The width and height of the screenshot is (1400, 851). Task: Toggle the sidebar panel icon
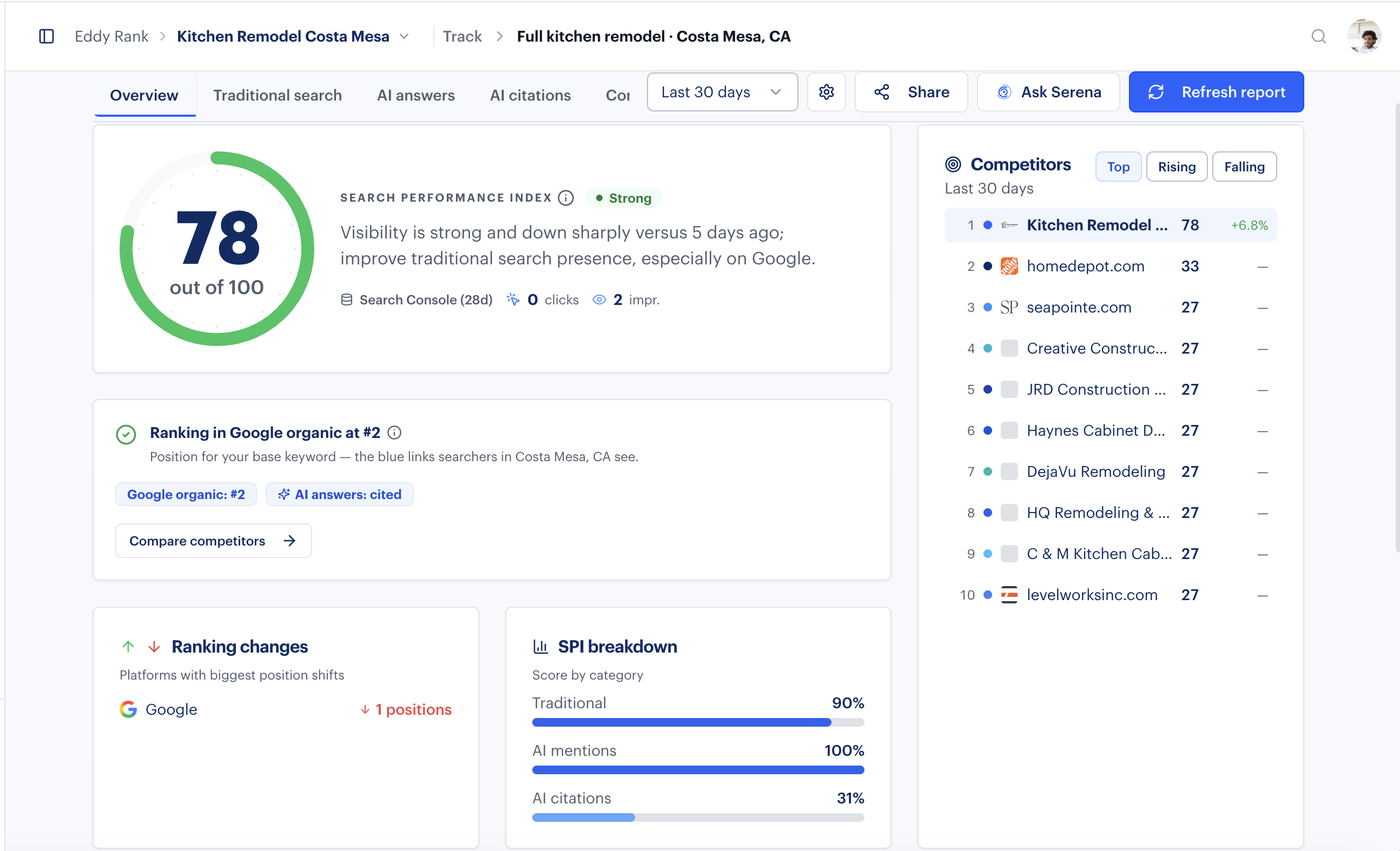point(46,36)
